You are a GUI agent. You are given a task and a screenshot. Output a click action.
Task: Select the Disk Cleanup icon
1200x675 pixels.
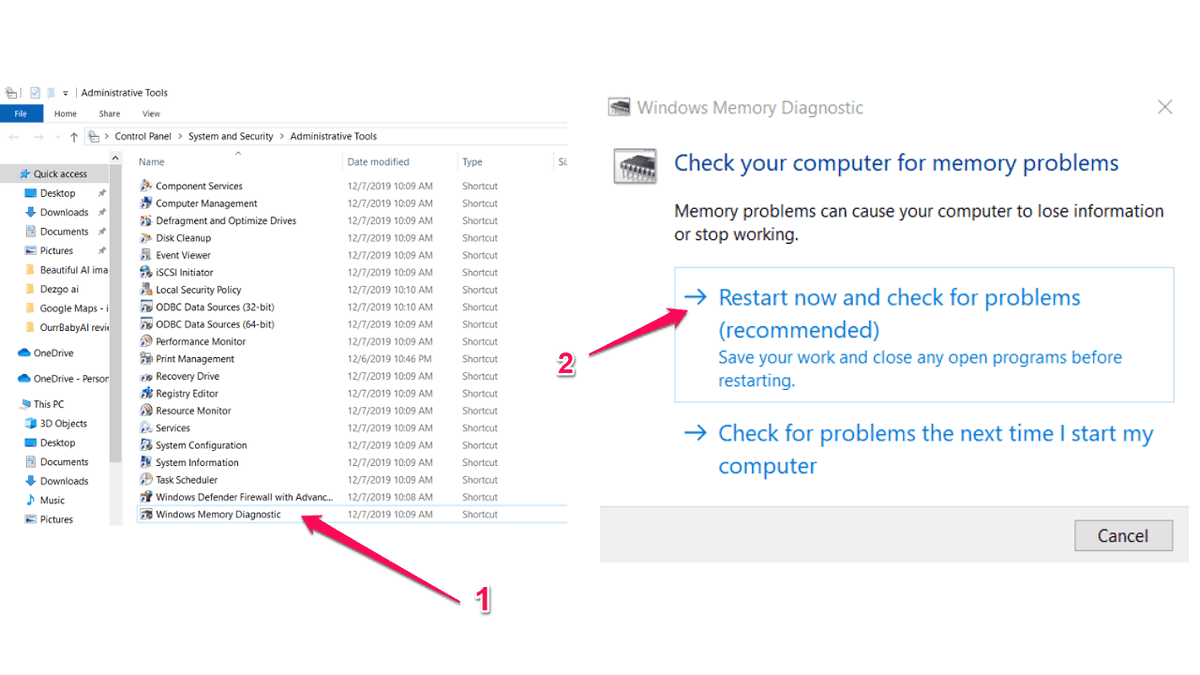146,238
